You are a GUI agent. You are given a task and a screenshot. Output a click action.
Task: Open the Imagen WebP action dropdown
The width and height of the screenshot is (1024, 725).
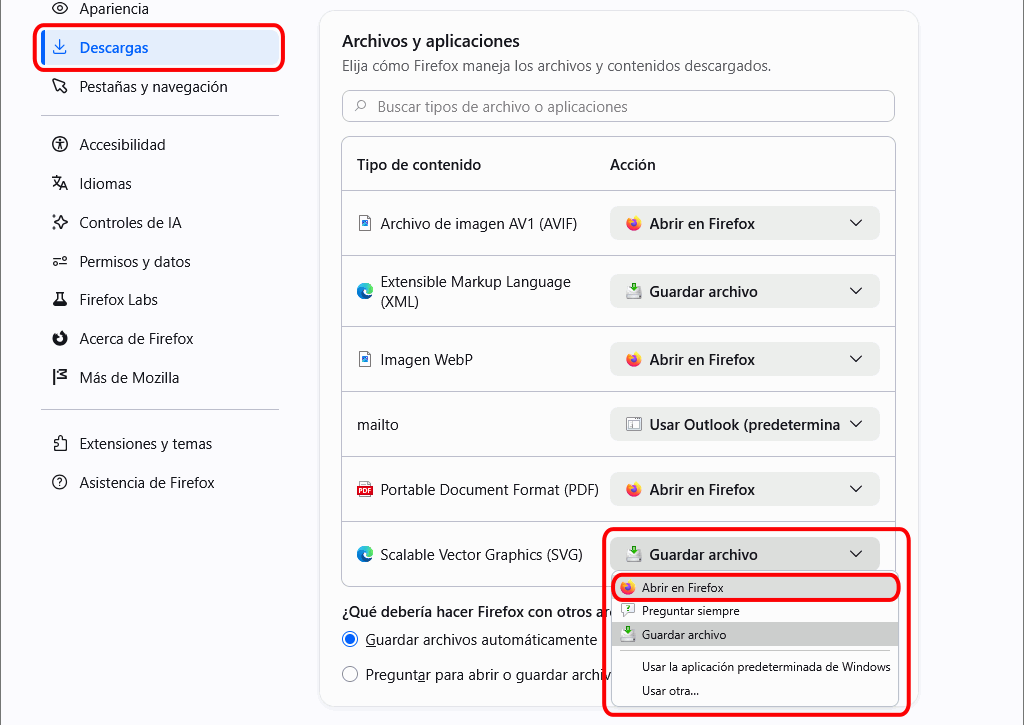point(744,359)
